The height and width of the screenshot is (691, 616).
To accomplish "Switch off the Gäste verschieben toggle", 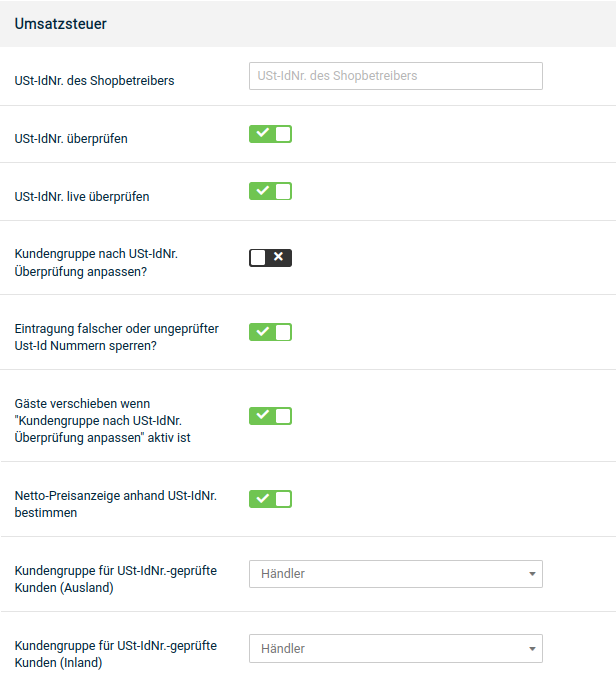I will pos(270,416).
